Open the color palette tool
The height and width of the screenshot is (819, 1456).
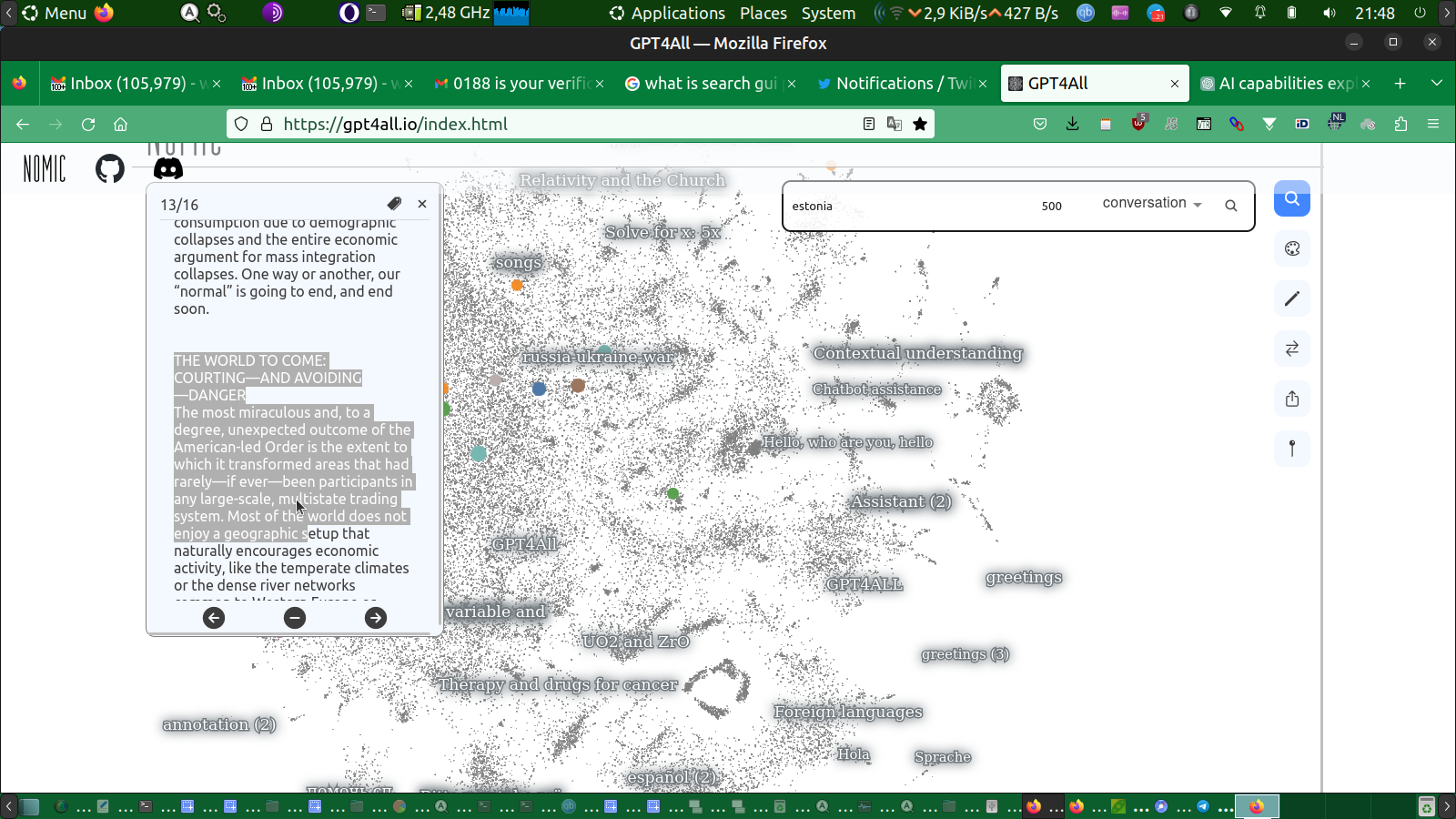click(x=1292, y=248)
